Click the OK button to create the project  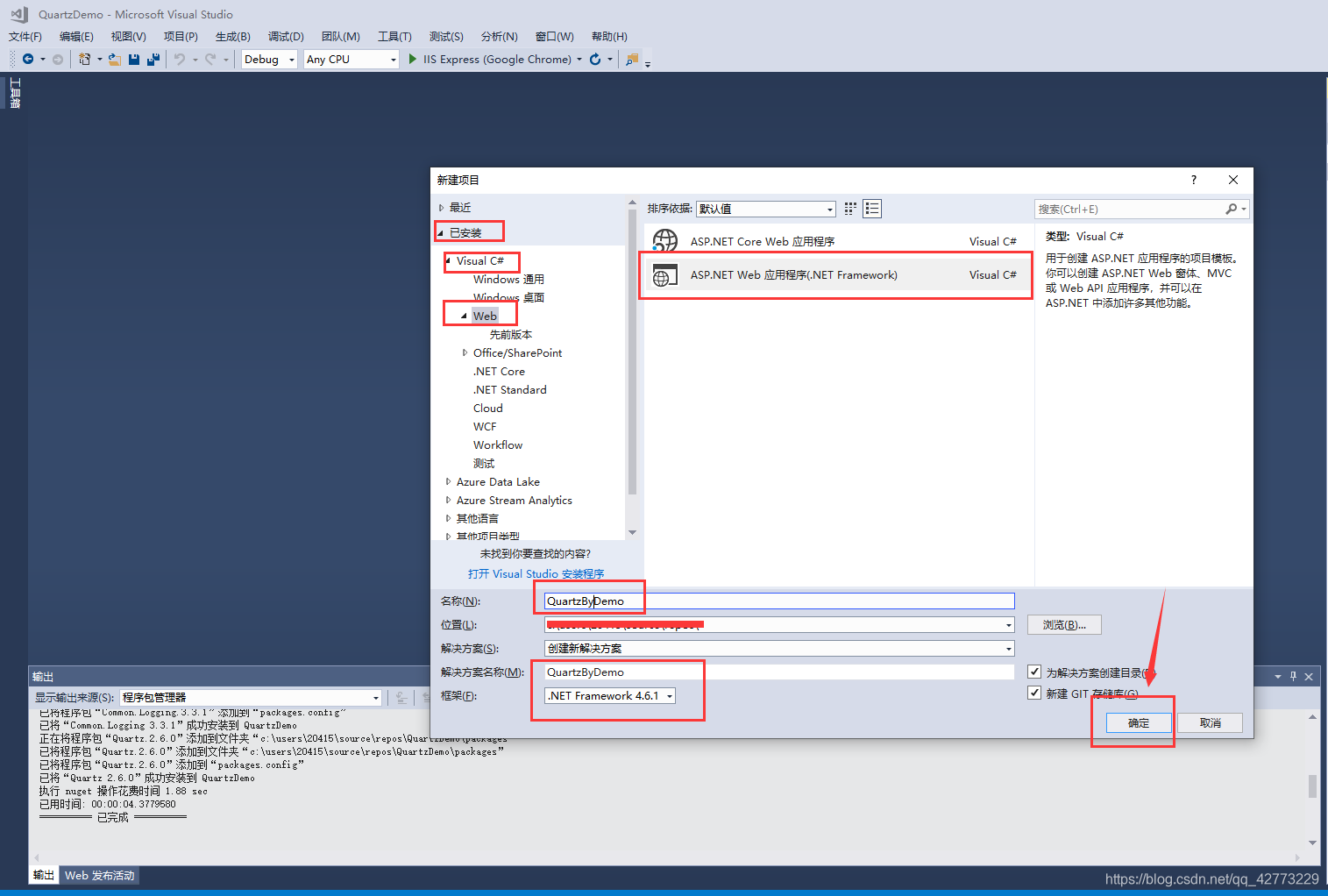pyautogui.click(x=1139, y=722)
